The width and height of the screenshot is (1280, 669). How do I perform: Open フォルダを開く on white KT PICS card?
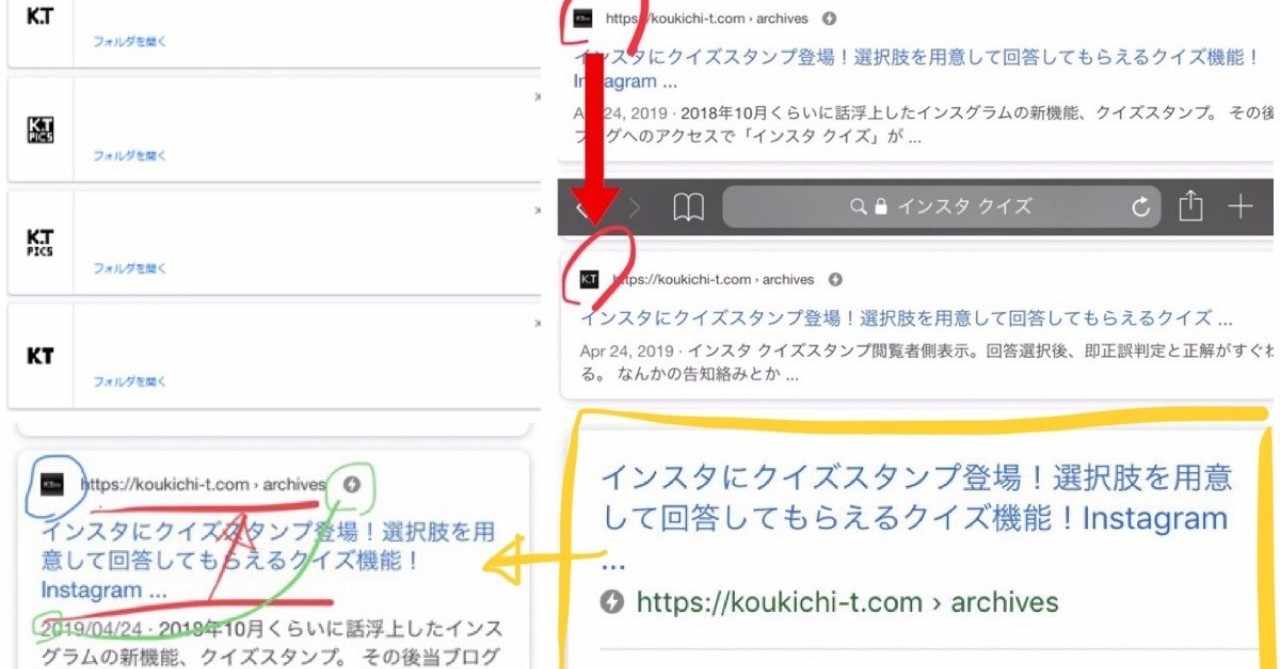[130, 269]
